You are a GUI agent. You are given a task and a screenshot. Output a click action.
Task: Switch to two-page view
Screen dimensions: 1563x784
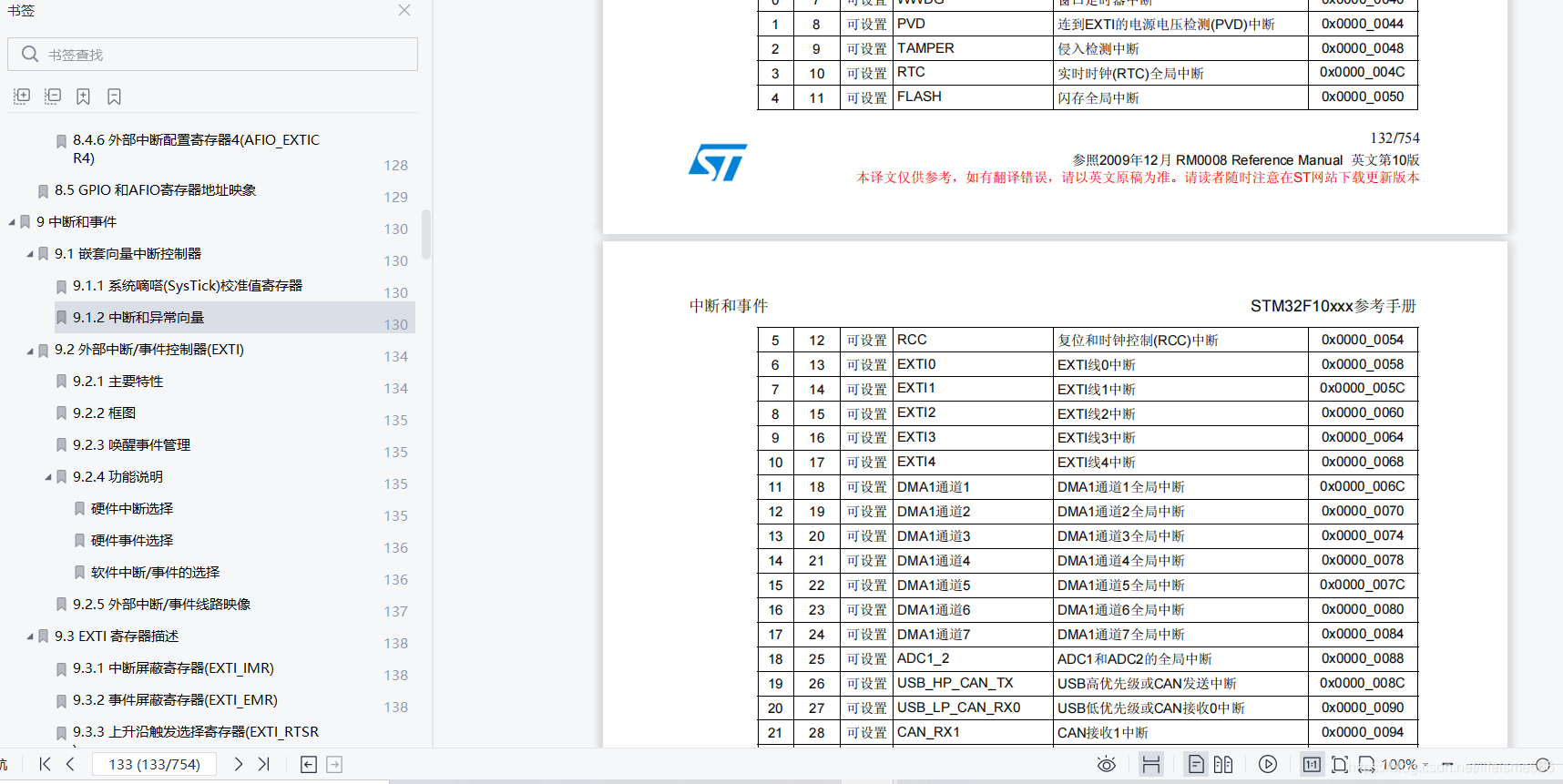pos(1223,764)
